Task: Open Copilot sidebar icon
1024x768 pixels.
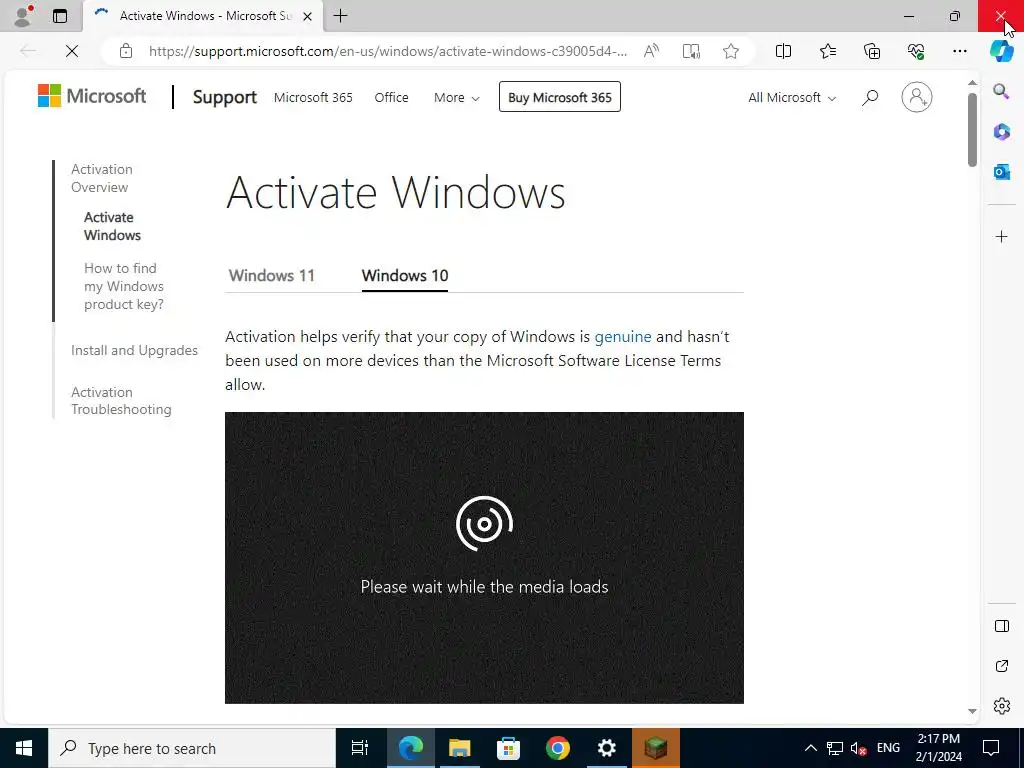Action: [x=1001, y=51]
